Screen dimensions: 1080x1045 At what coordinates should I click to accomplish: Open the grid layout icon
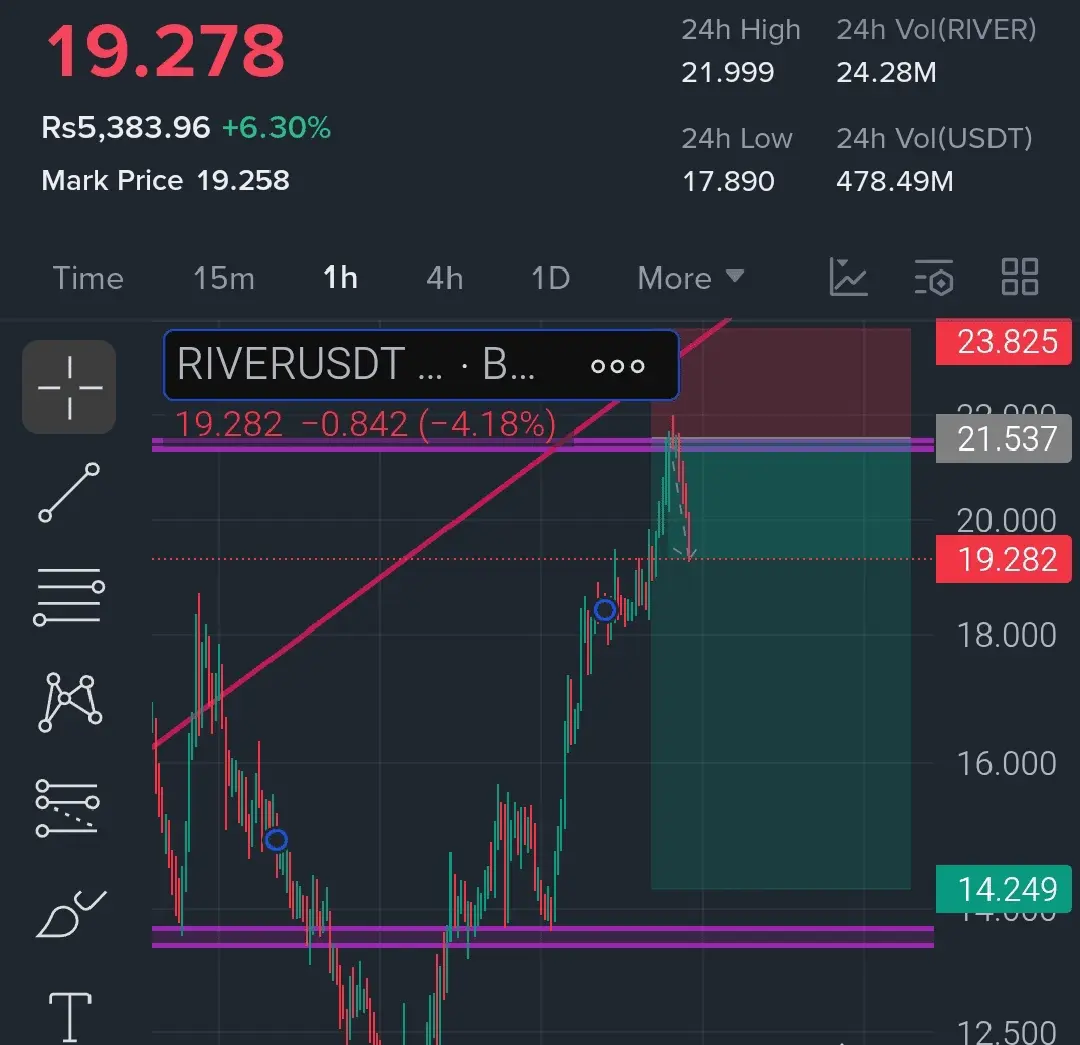pyautogui.click(x=1019, y=277)
